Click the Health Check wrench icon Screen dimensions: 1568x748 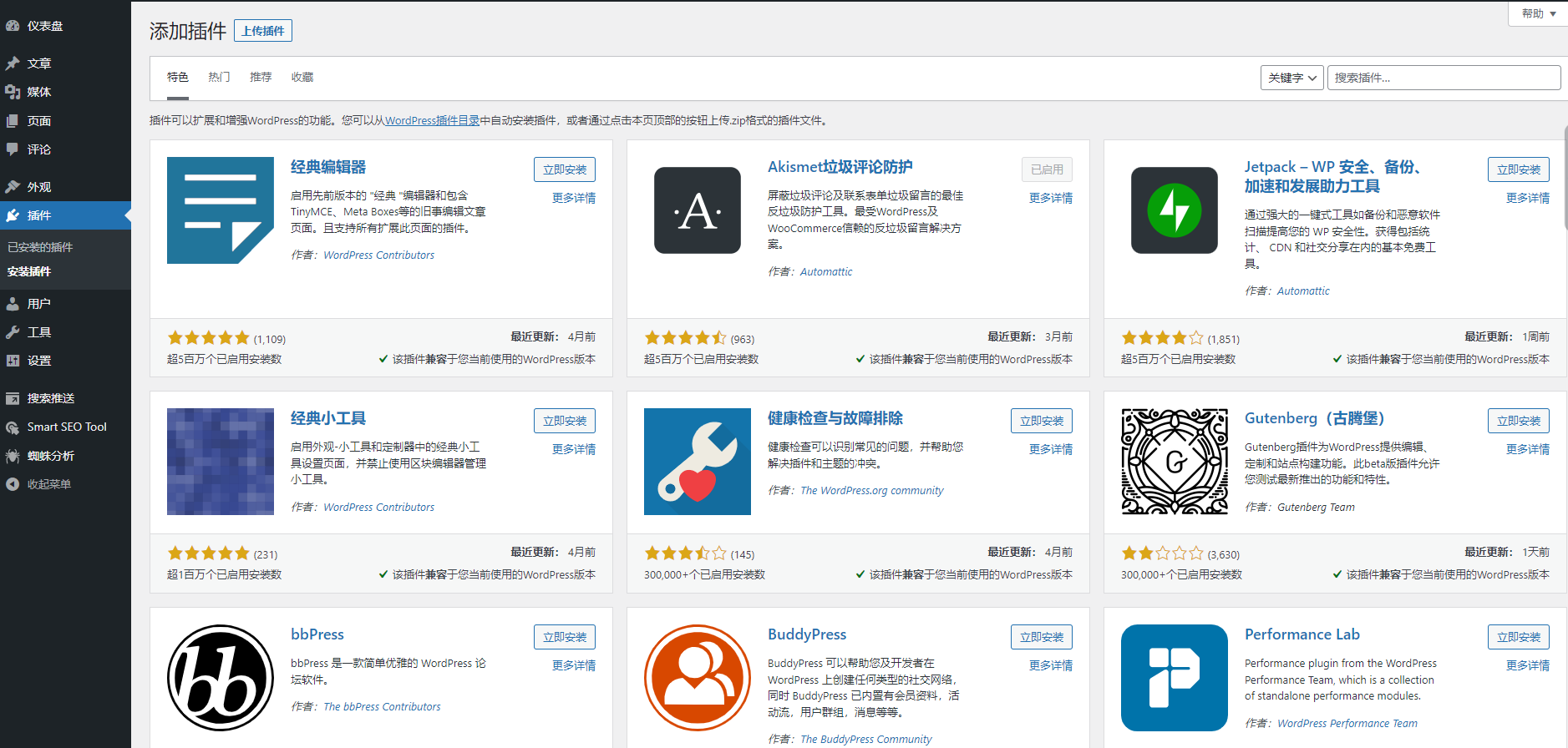697,462
